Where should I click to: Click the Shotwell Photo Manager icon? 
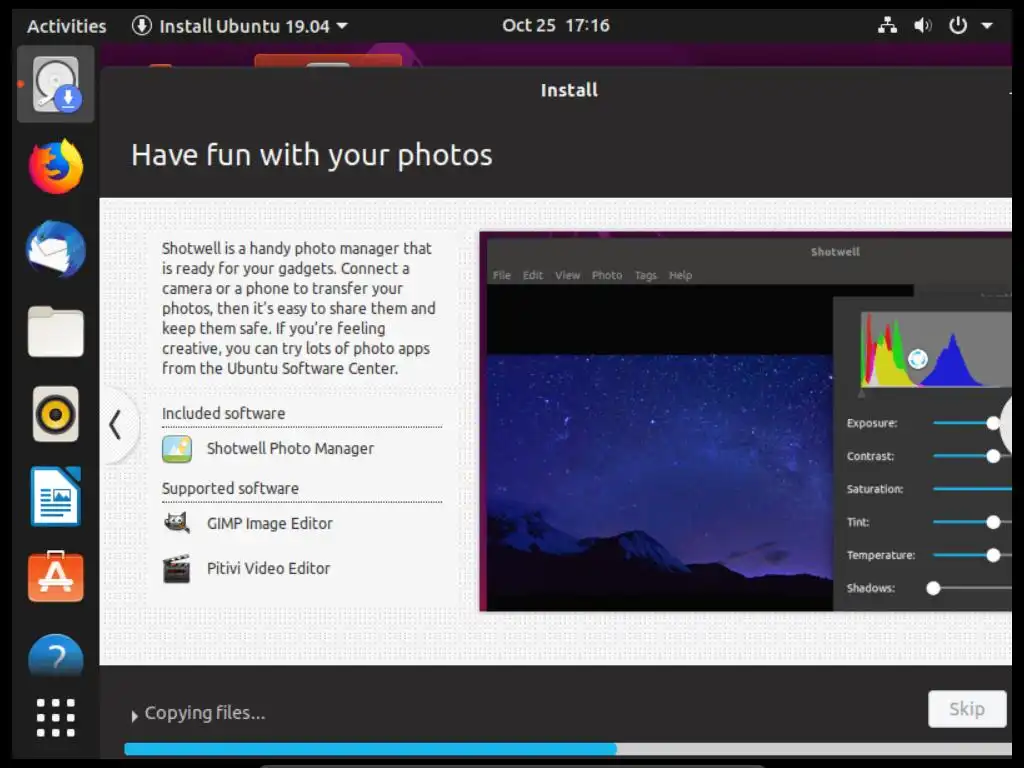point(177,449)
